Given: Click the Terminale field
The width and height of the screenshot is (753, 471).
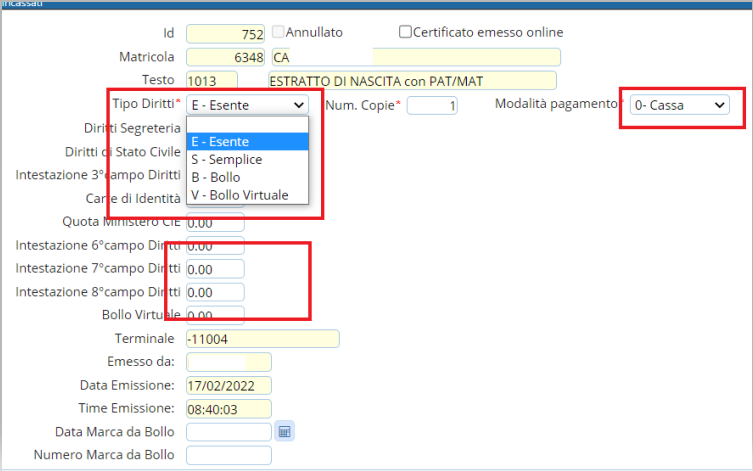Looking at the screenshot, I should [262, 339].
